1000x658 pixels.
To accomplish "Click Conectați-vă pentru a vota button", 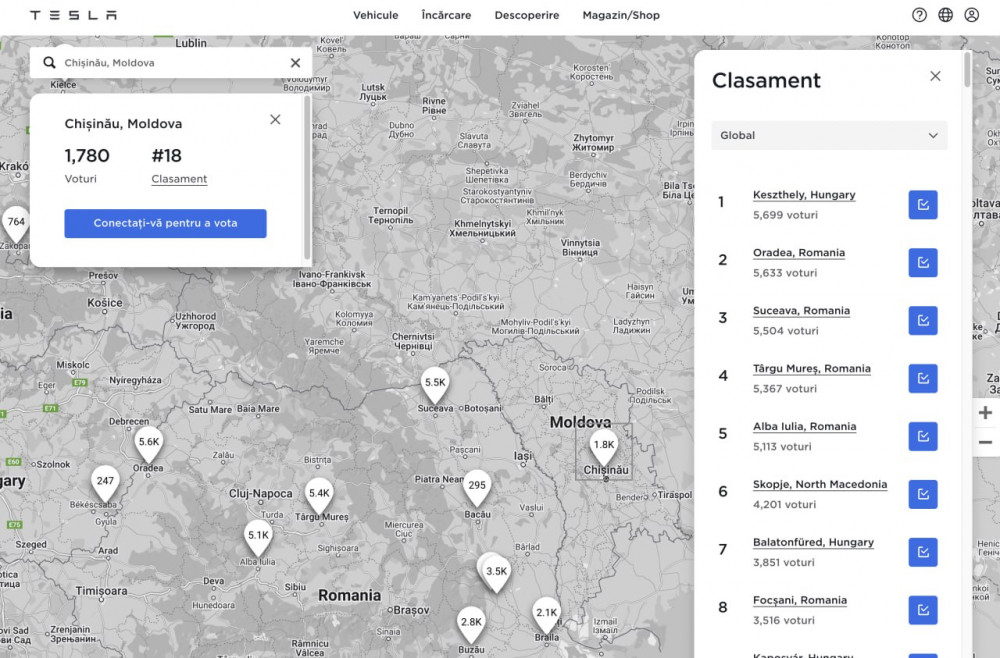I will pos(165,223).
